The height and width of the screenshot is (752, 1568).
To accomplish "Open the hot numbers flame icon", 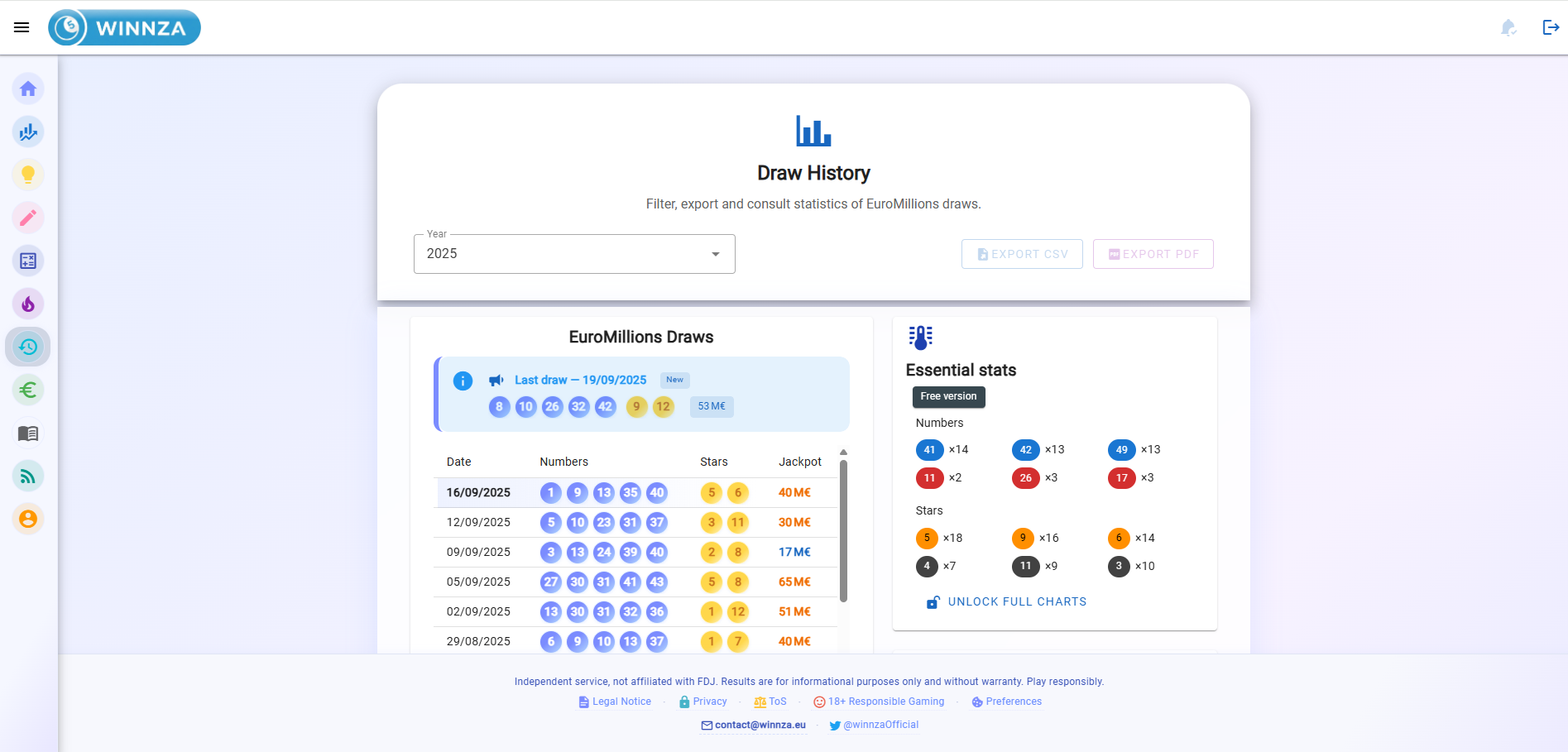I will (x=28, y=304).
